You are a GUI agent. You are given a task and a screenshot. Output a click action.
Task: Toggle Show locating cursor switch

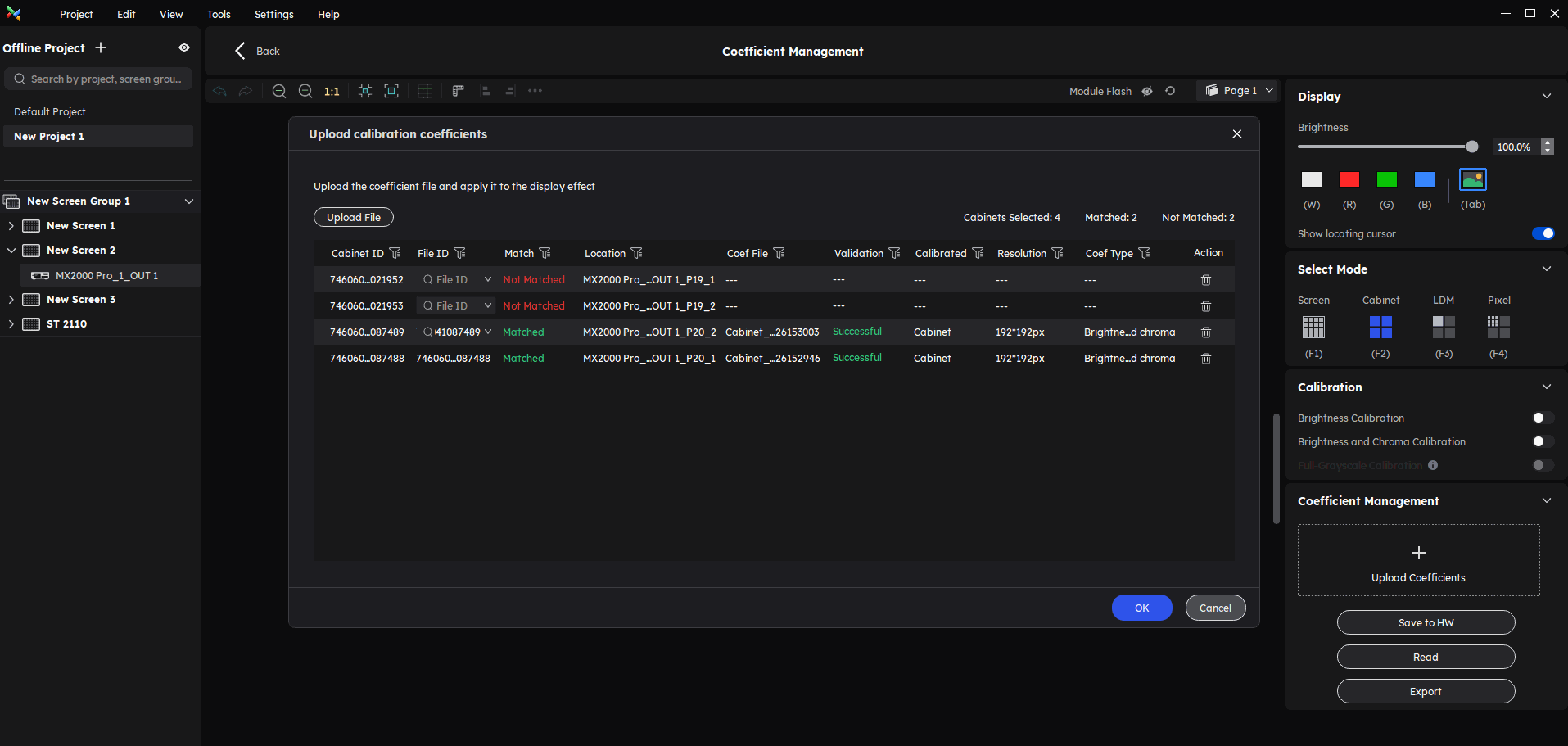pyautogui.click(x=1543, y=233)
